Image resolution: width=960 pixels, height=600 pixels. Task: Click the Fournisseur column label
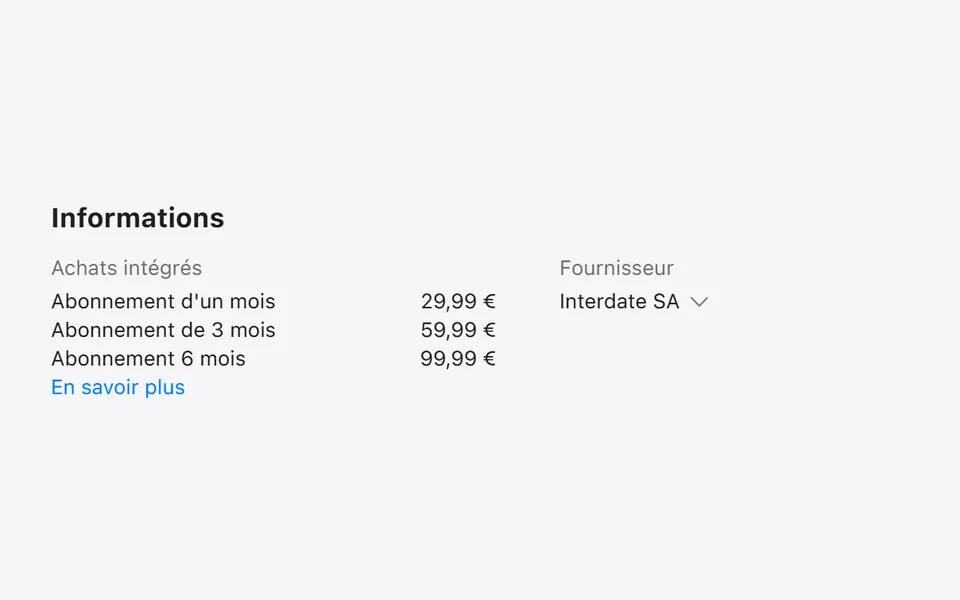[617, 268]
